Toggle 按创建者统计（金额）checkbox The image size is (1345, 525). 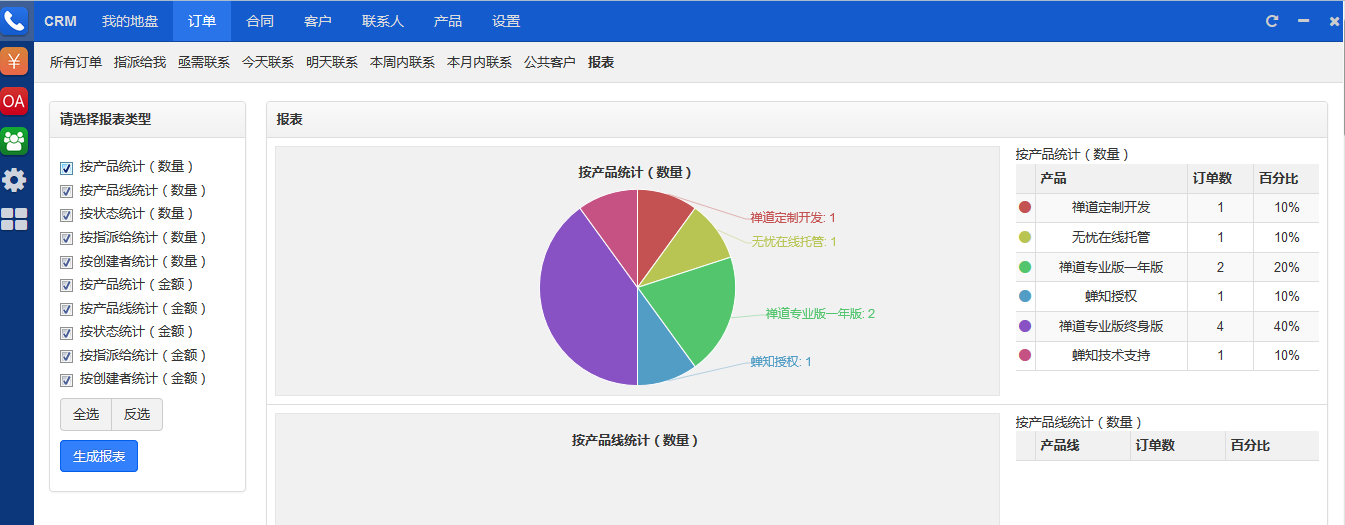point(67,380)
